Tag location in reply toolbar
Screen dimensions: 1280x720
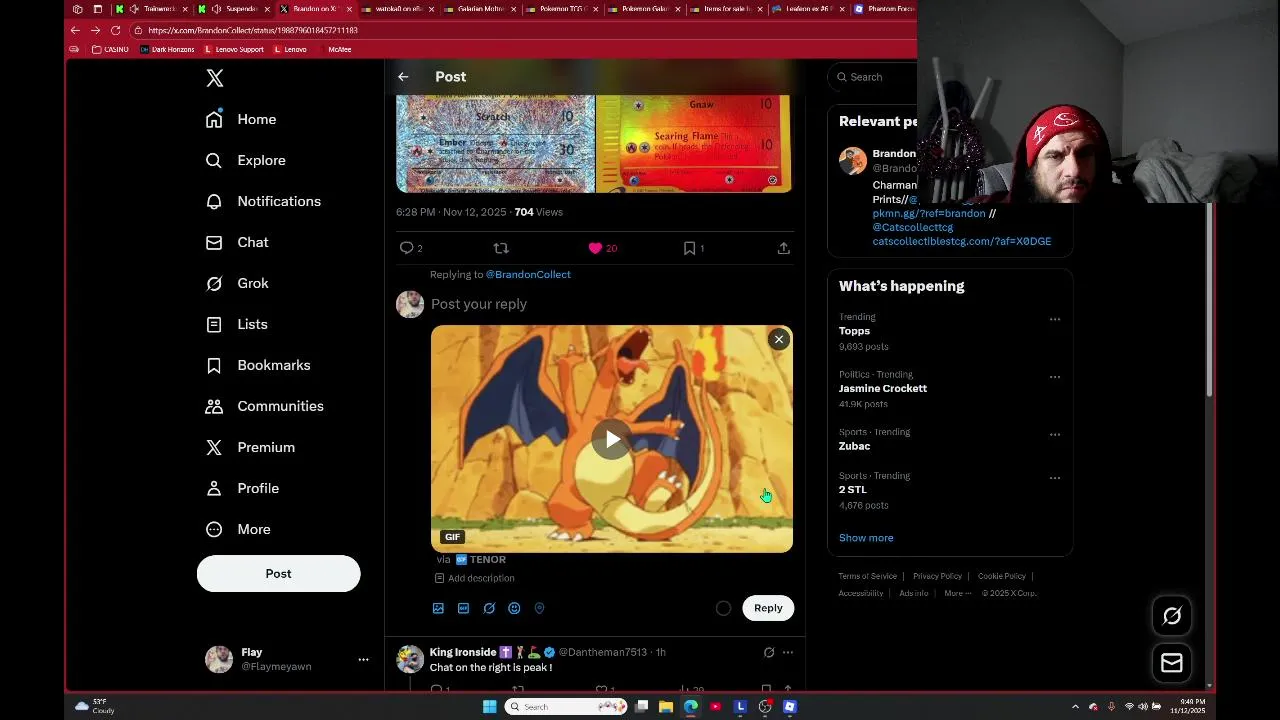click(539, 608)
